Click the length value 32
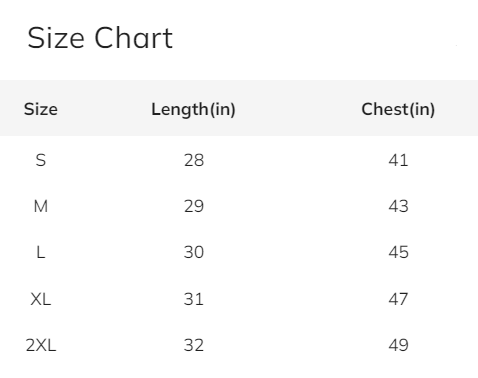The width and height of the screenshot is (478, 378). [194, 345]
